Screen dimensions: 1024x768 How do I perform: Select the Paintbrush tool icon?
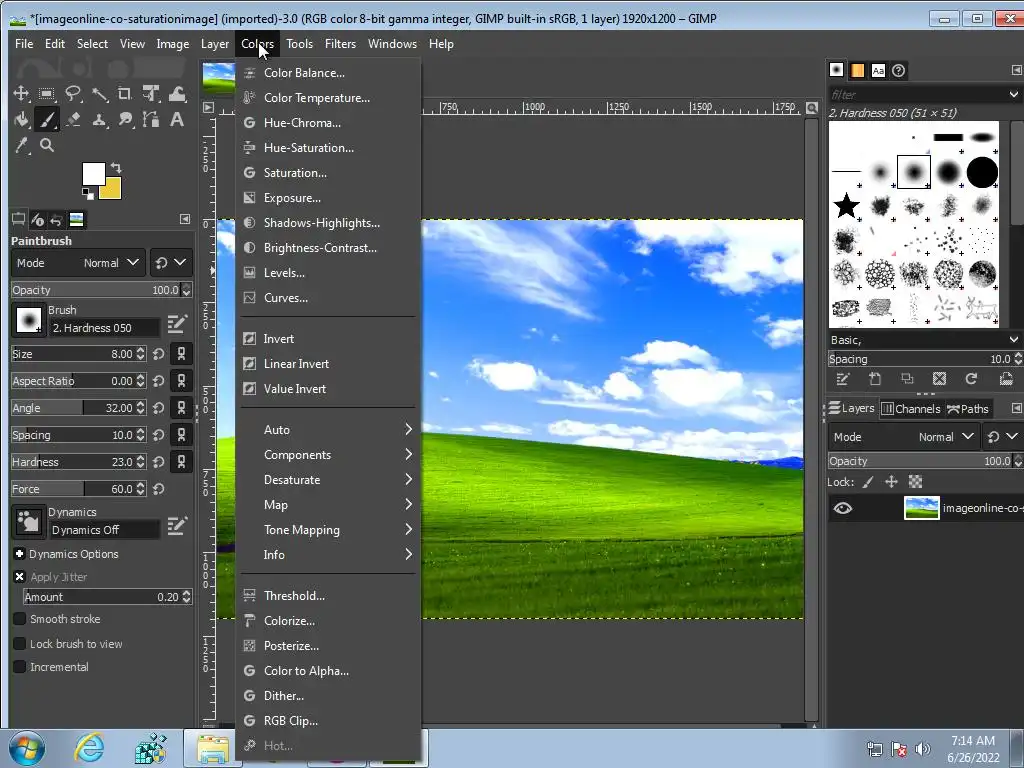click(46, 120)
